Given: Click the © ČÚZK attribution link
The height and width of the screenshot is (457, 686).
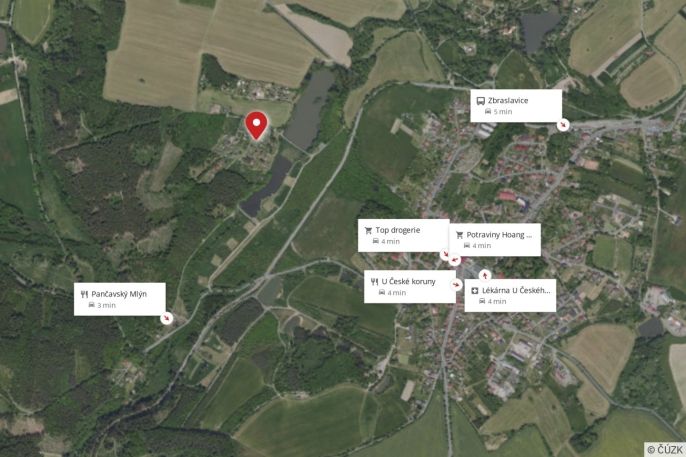Looking at the screenshot, I should click(x=665, y=450).
